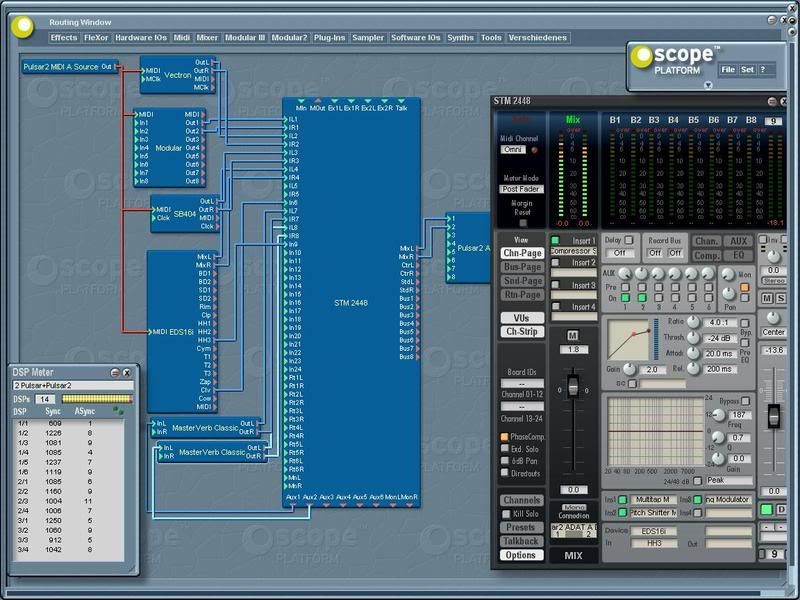This screenshot has width=800, height=600.
Task: Click the compressor Ratio knob
Action: [x=693, y=322]
